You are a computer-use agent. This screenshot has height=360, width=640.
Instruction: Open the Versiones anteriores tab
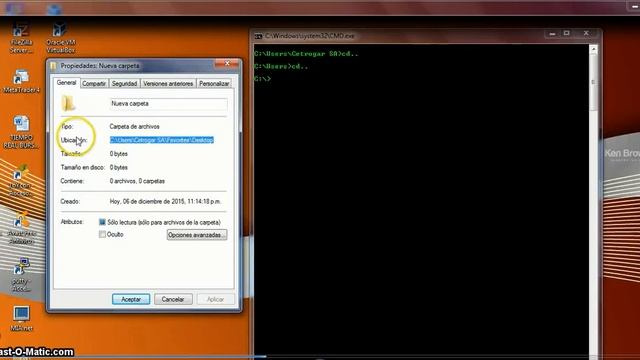point(168,83)
